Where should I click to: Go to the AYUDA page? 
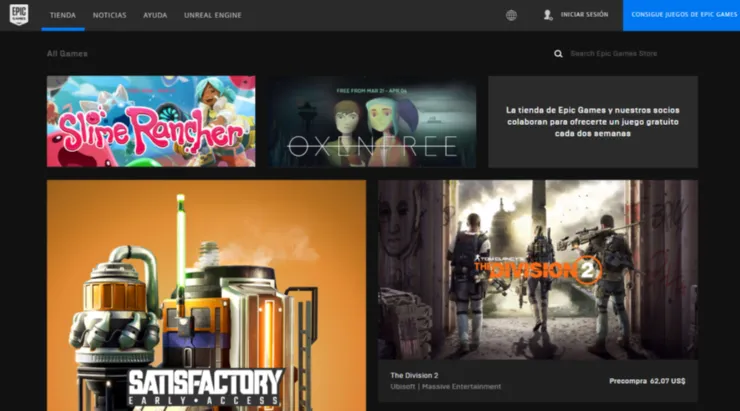click(x=155, y=16)
